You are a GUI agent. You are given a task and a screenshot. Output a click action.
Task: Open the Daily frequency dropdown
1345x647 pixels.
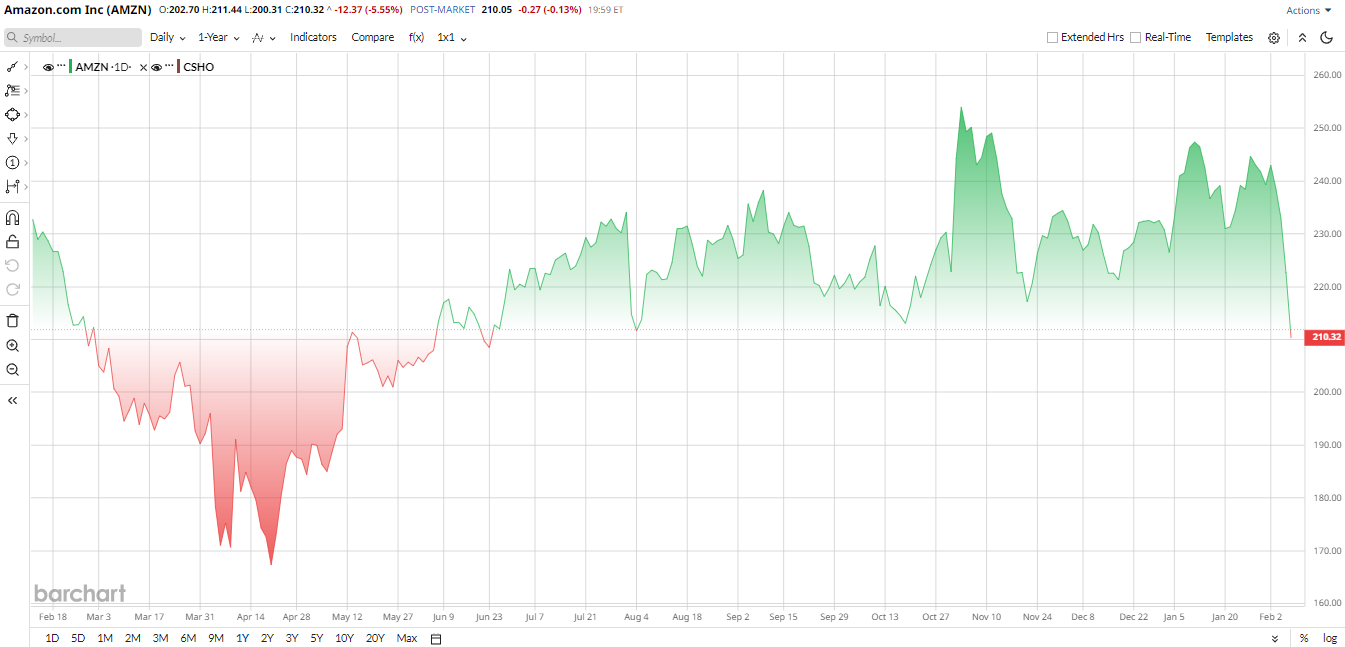[168, 38]
